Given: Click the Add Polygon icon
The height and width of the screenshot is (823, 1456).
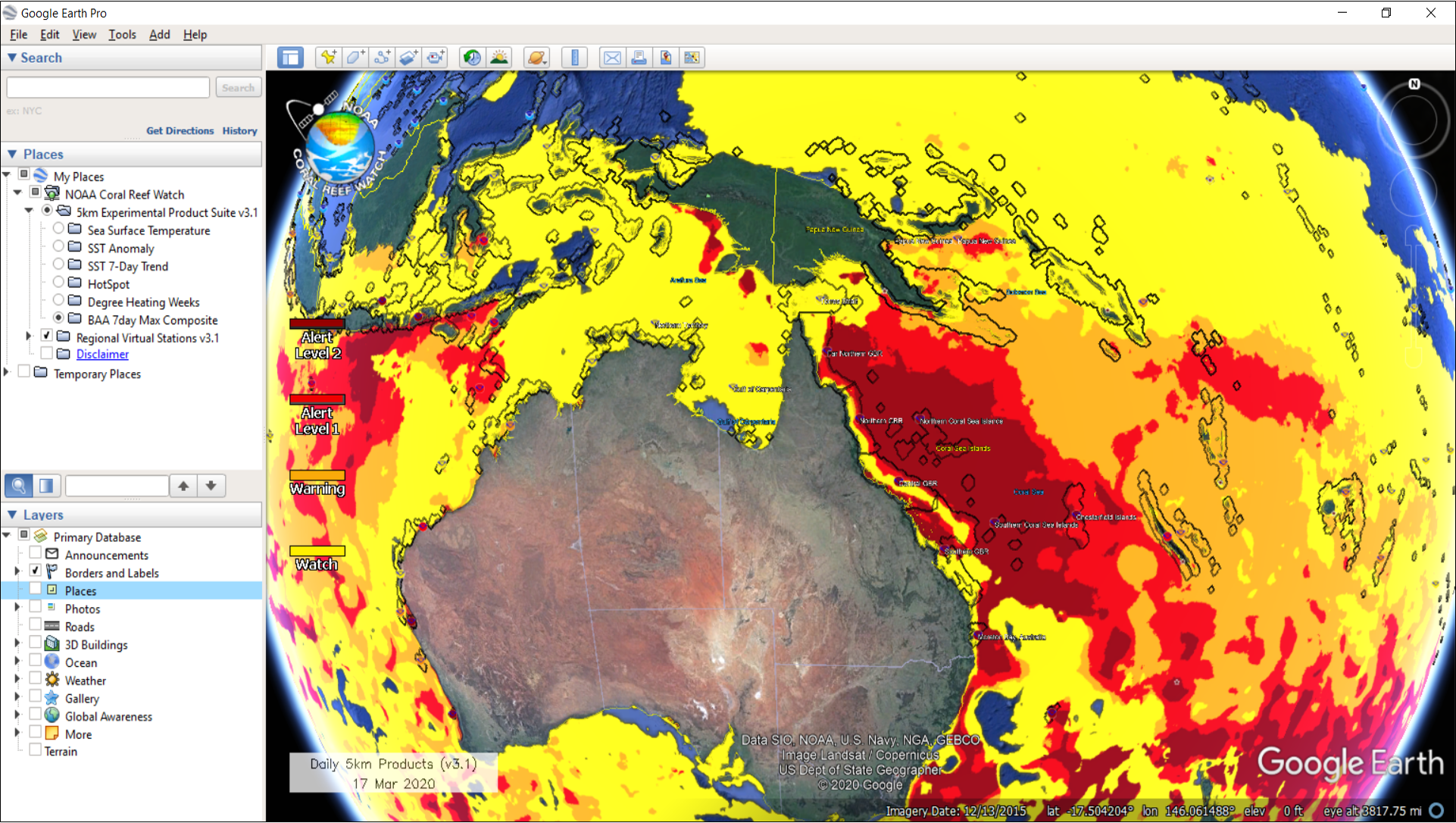Looking at the screenshot, I should point(355,57).
